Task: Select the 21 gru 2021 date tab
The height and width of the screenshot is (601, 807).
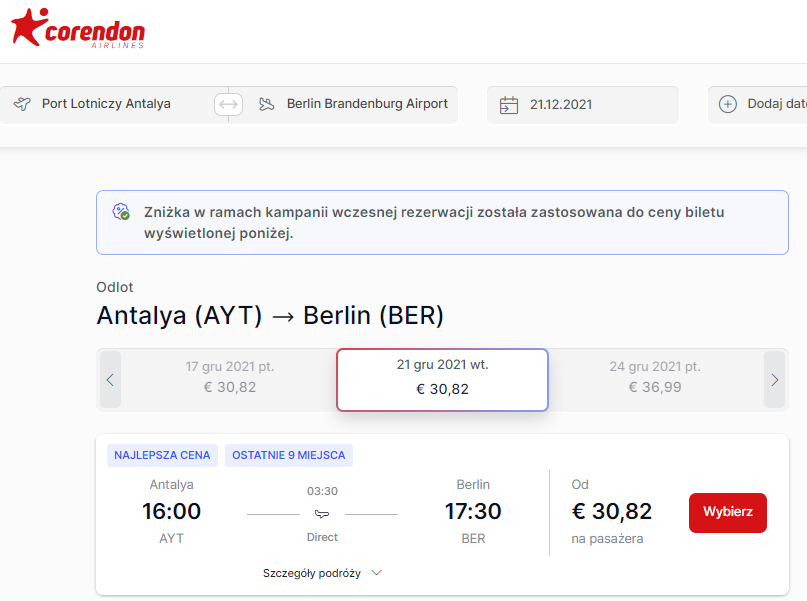Action: (442, 380)
